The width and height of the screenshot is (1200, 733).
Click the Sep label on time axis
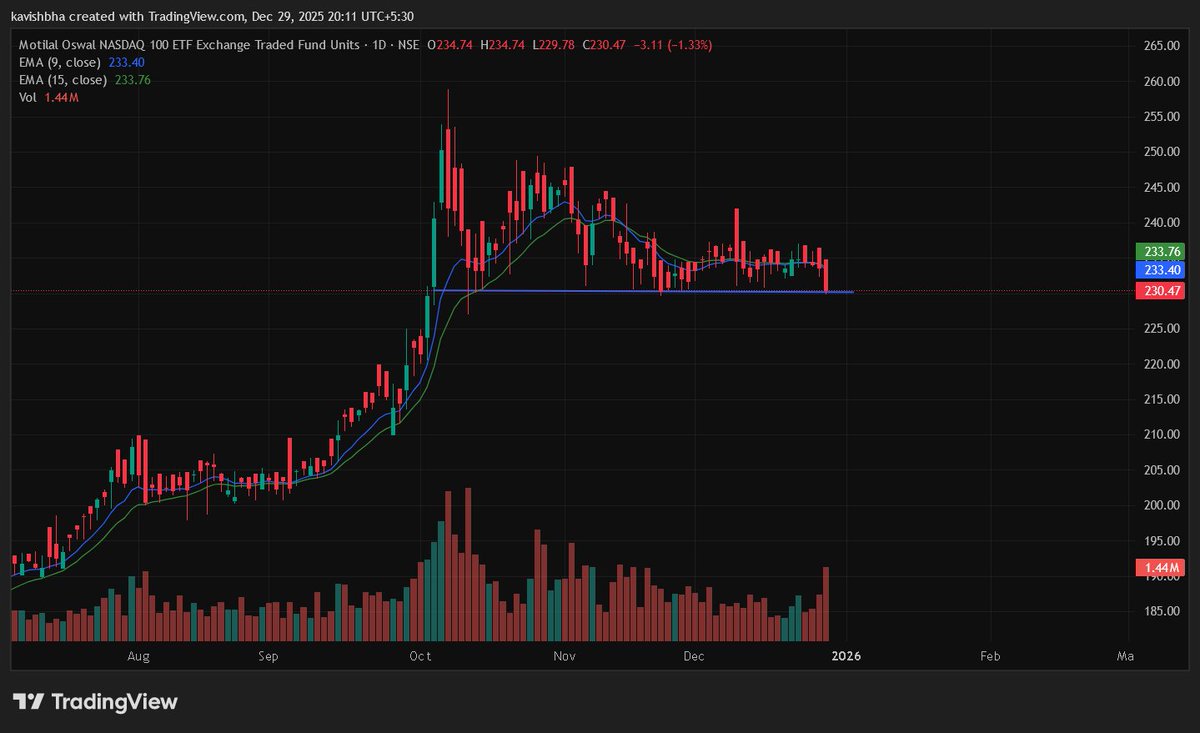pos(268,657)
